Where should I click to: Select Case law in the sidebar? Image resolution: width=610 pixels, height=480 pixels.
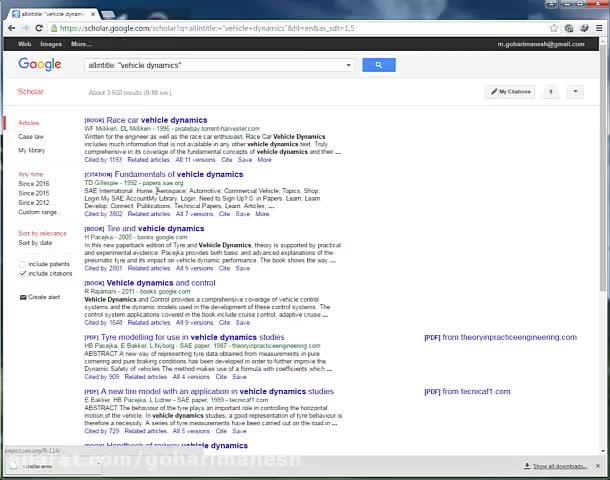[31, 137]
